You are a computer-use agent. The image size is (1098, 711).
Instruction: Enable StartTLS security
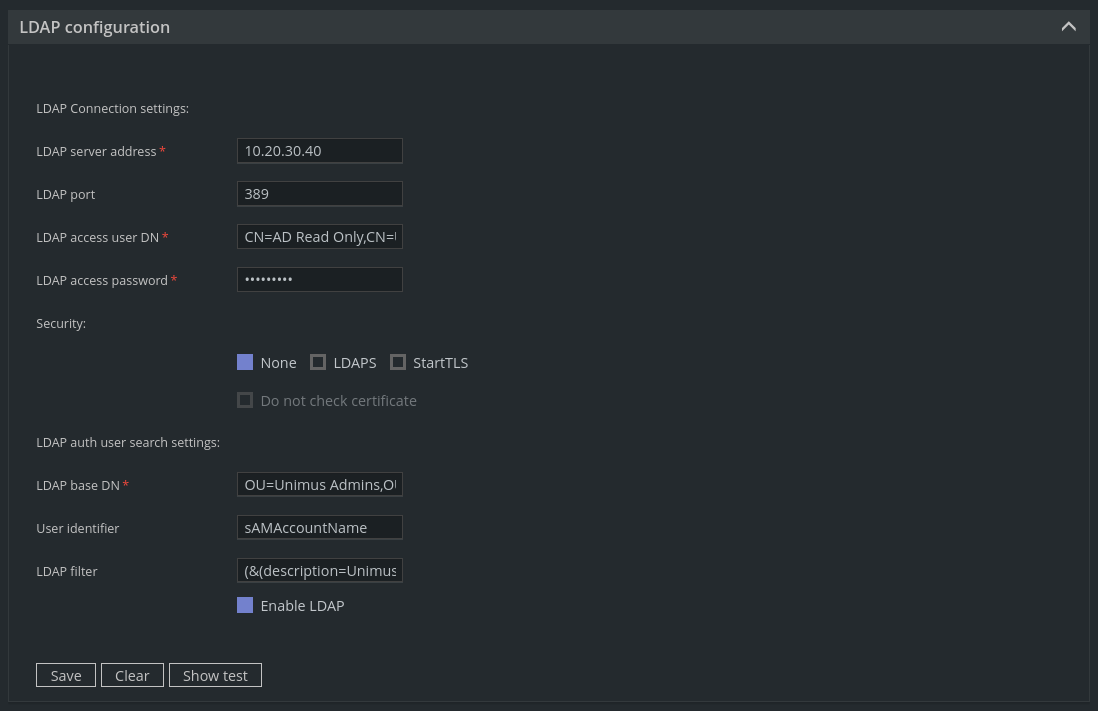coord(398,362)
